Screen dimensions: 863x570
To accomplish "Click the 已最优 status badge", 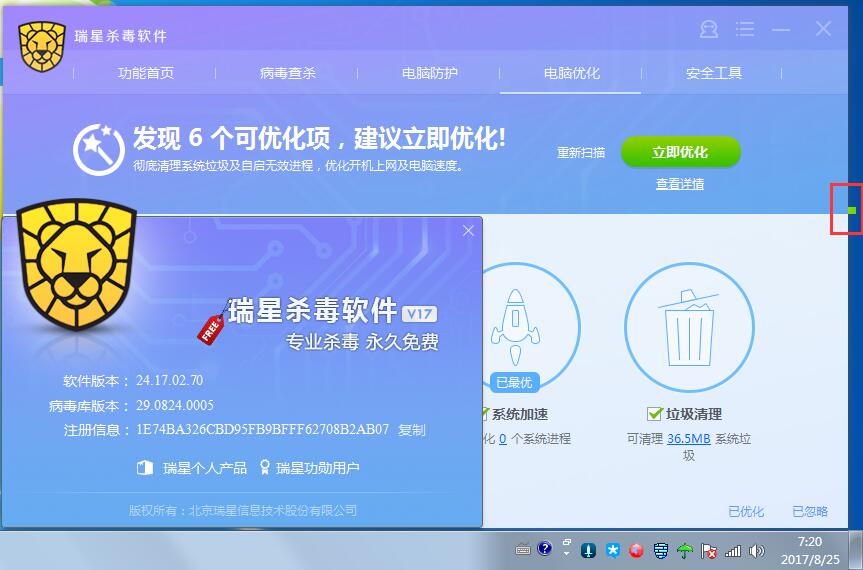I will coord(515,382).
